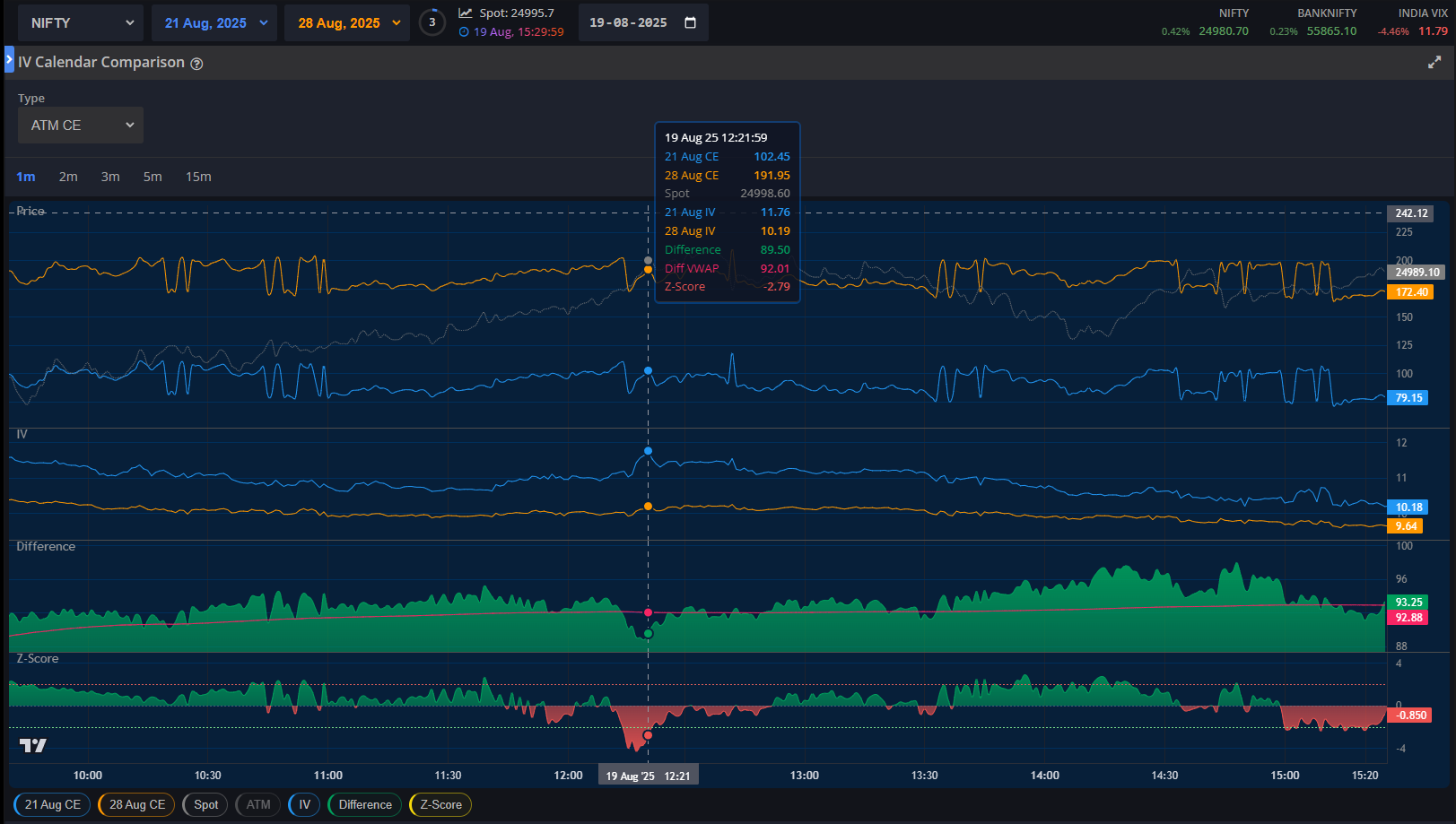Click the Difference legend button
This screenshot has height=824, width=1456.
point(365,804)
